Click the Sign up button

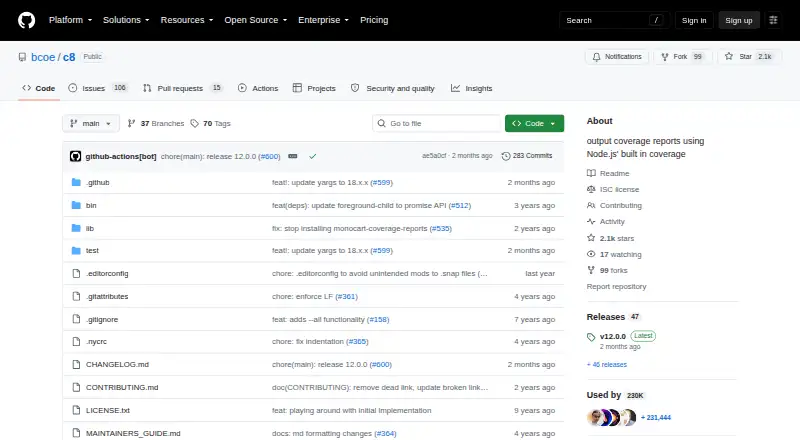739,20
